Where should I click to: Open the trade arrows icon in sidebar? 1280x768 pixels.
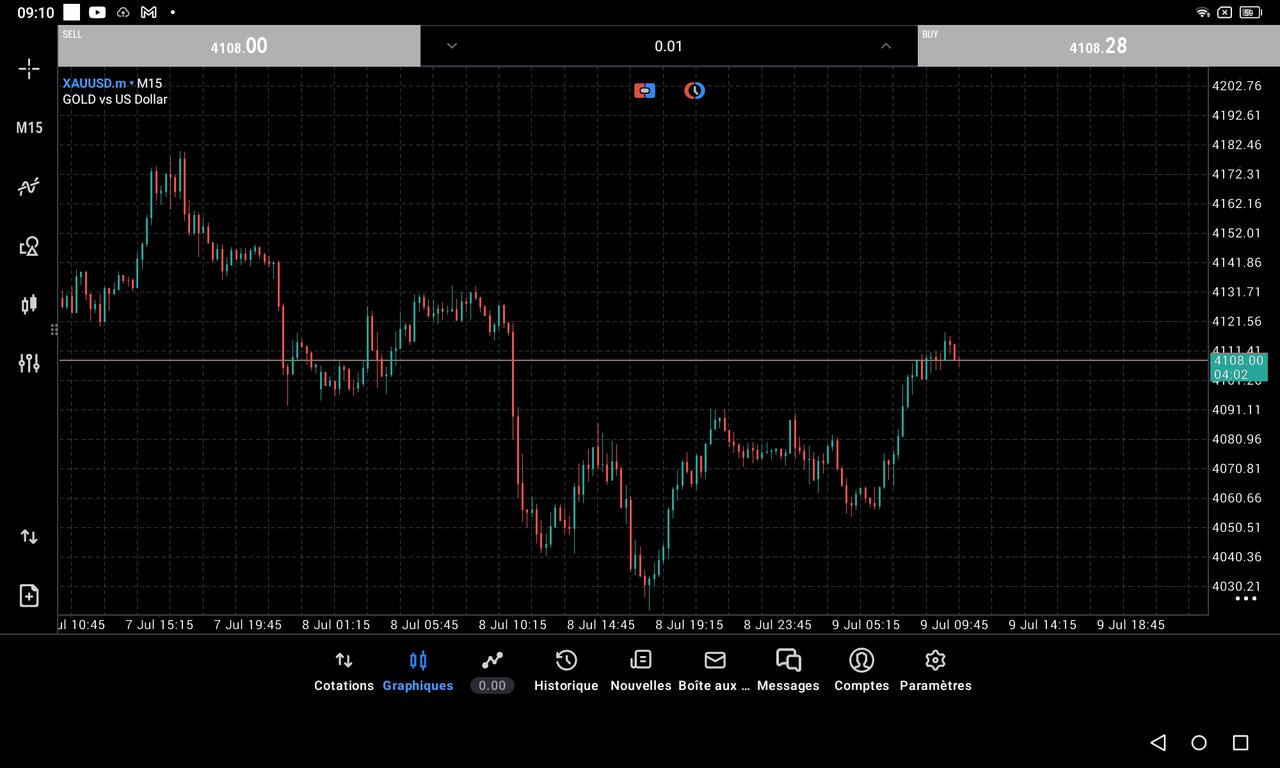[29, 537]
